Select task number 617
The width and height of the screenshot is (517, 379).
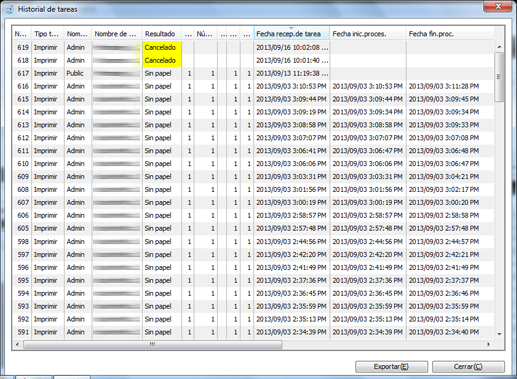tap(23, 73)
